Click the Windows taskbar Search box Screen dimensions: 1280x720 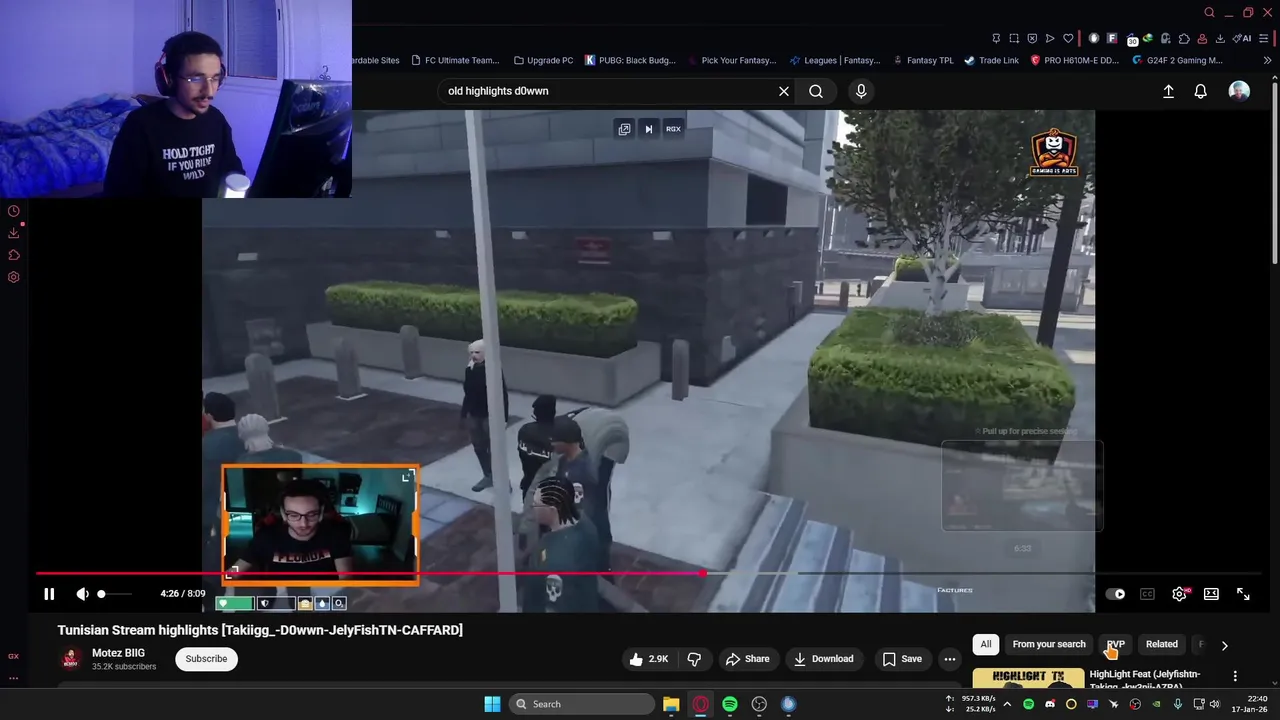tap(582, 704)
